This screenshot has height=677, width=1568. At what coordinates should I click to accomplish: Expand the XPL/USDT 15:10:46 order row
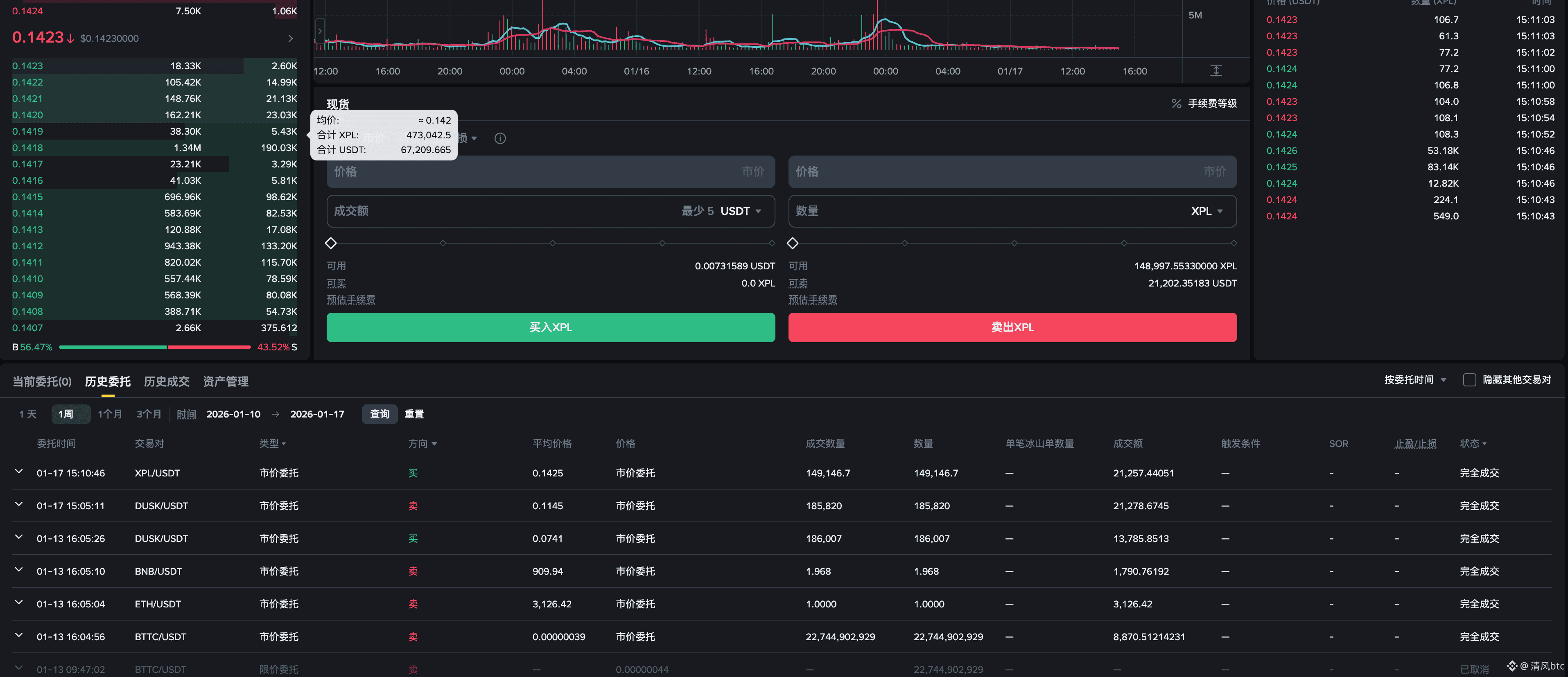coord(19,472)
